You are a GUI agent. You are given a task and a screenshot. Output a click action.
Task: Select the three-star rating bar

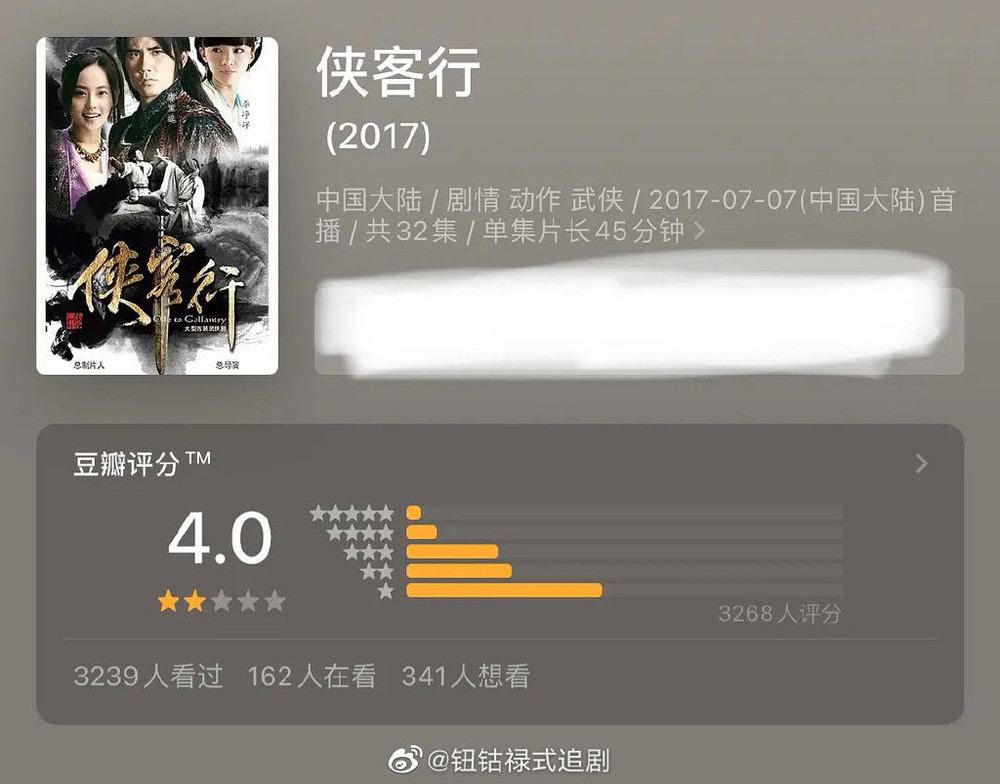[624, 551]
